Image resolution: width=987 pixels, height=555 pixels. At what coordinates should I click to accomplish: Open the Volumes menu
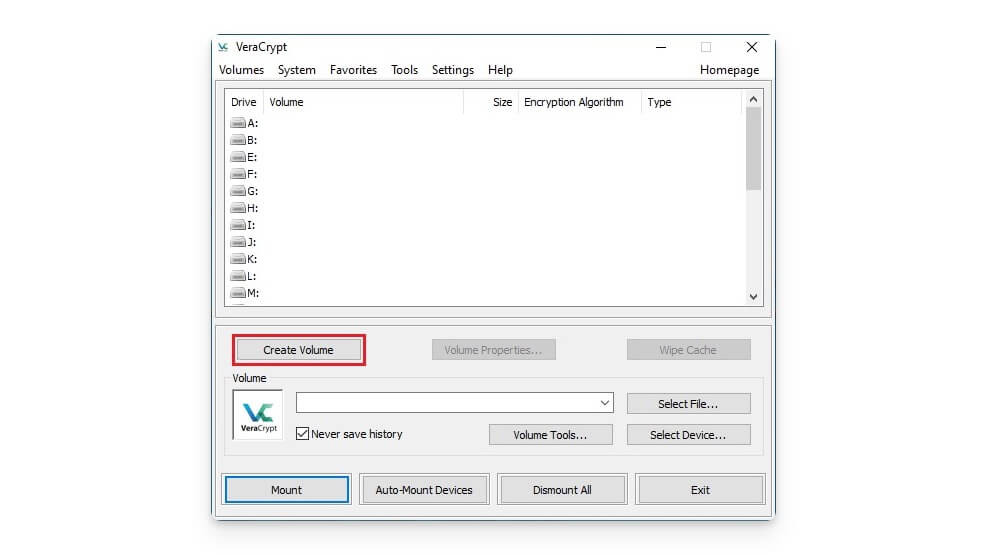241,70
